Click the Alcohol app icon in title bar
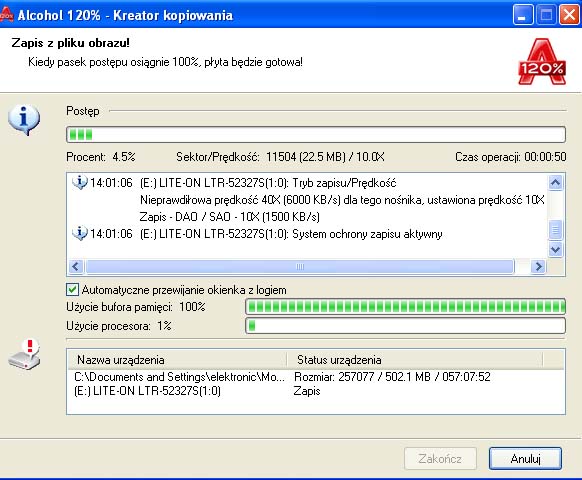582x480 pixels. tap(6, 14)
